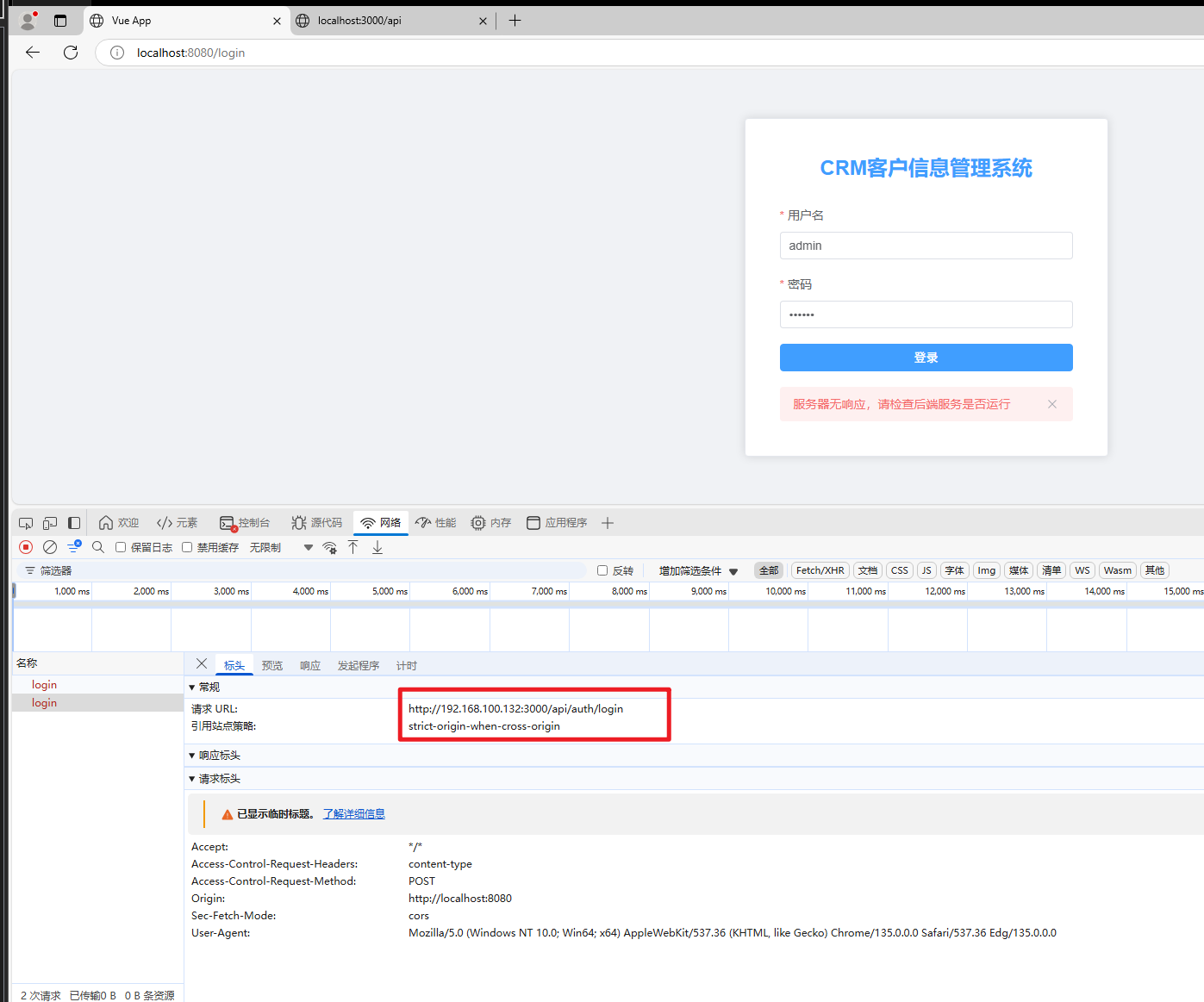Filter by 媒体 media requests
Image resolution: width=1204 pixels, height=1002 pixels.
(1019, 570)
